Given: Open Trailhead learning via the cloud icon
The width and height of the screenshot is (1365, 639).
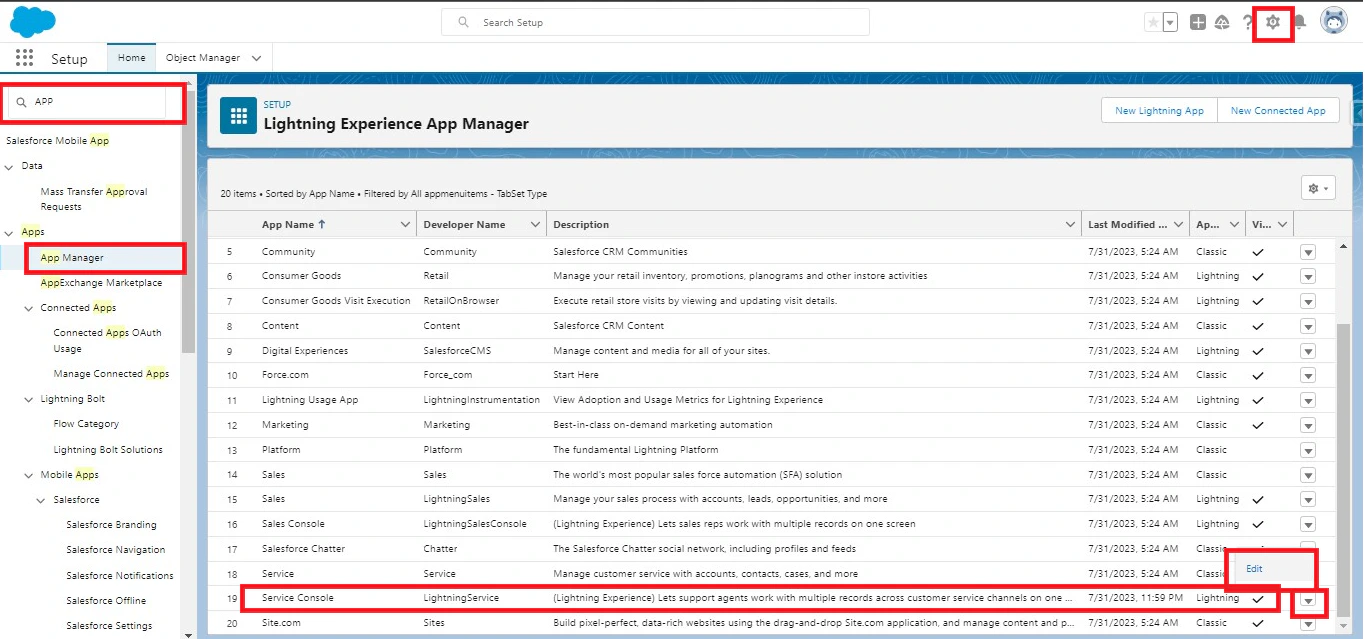Looking at the screenshot, I should [1222, 21].
